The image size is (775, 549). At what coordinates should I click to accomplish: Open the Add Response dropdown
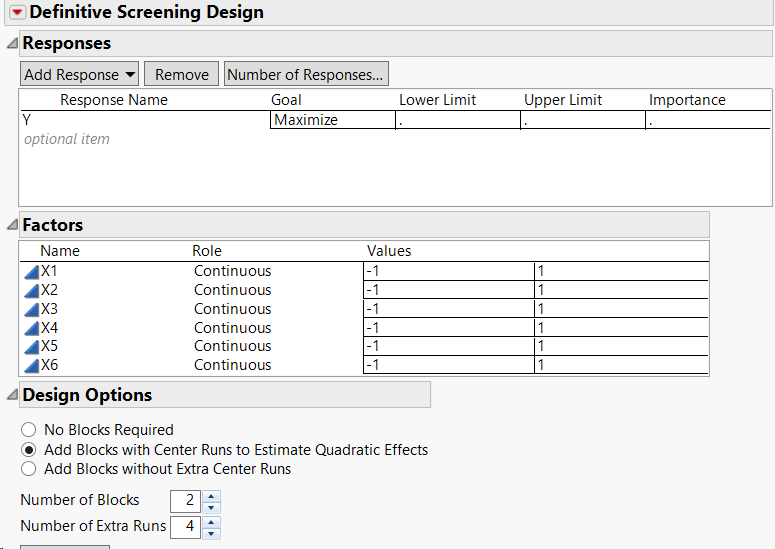(80, 74)
